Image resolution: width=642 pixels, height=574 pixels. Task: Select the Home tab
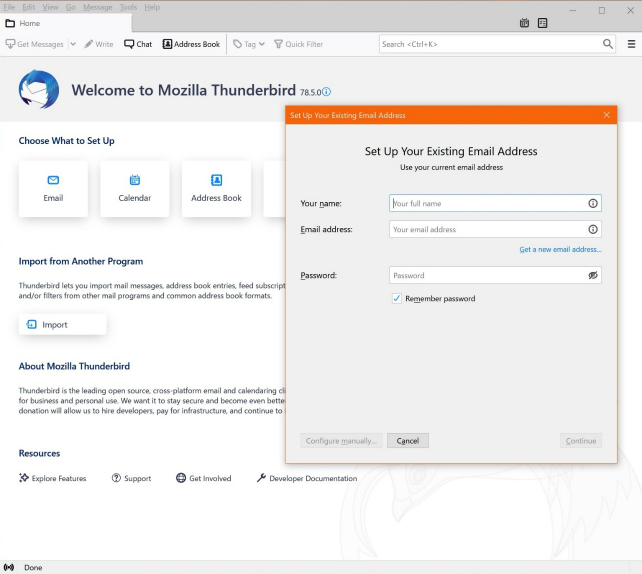click(66, 23)
